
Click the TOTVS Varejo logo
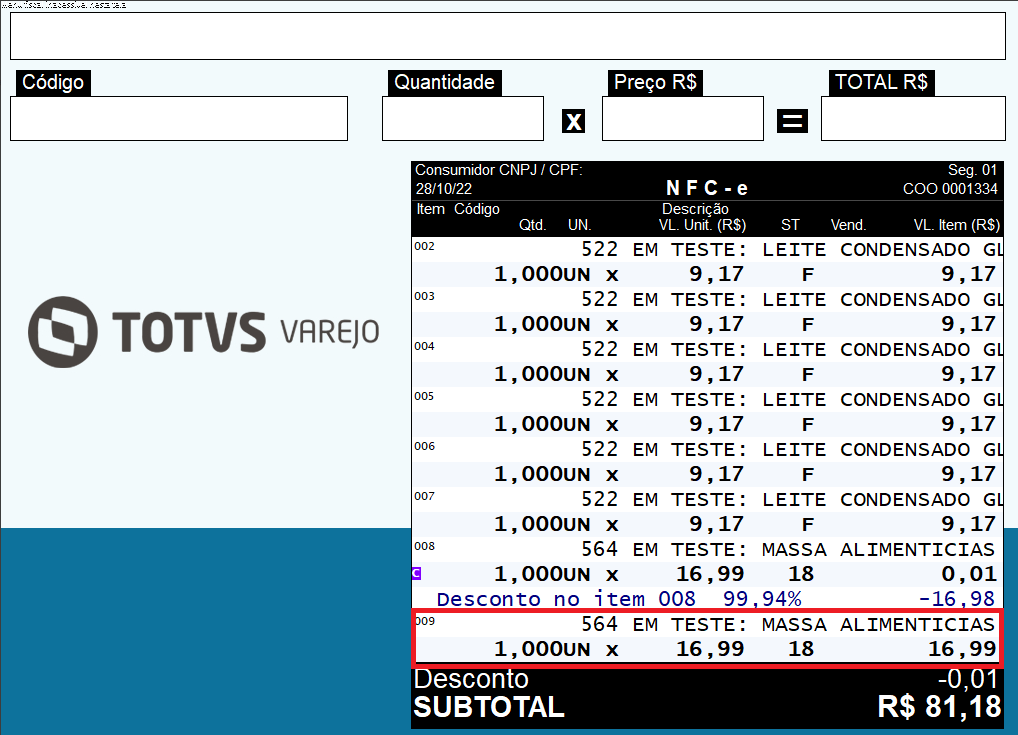[x=203, y=332]
